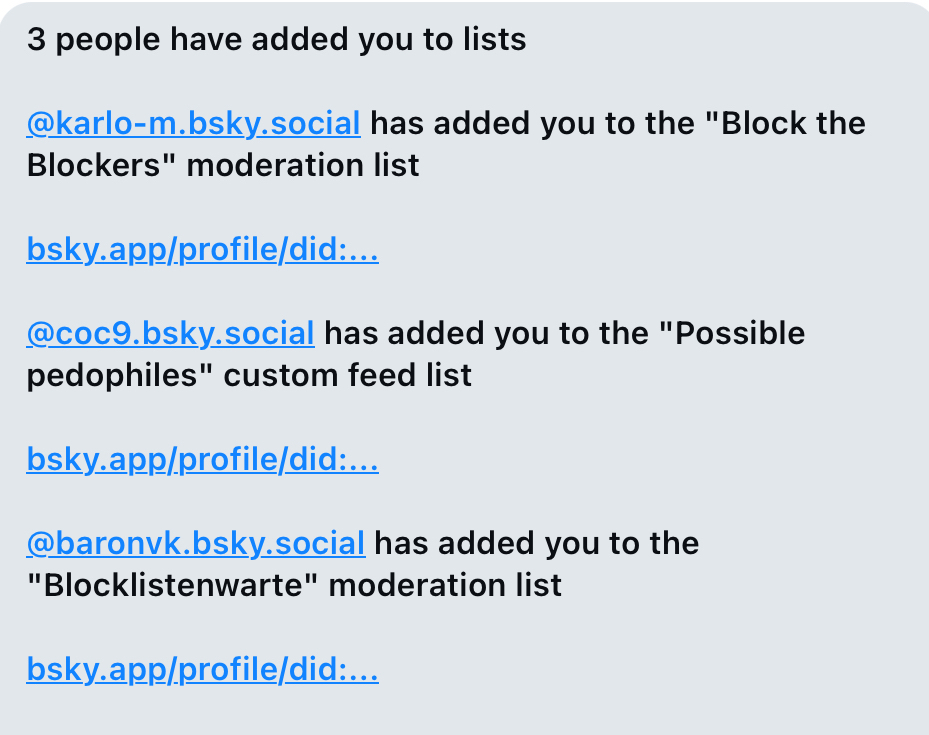Click "moderation list" text after Blocklistenwarte

[x=445, y=586]
